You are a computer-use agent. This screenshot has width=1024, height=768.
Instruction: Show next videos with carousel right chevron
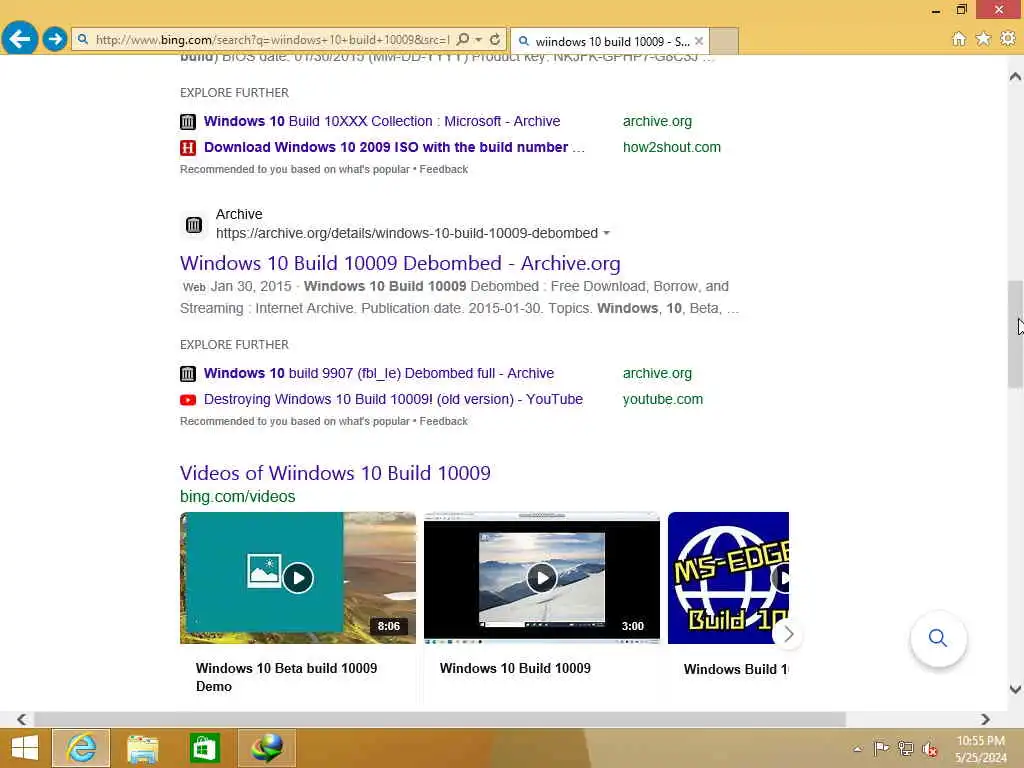tap(788, 634)
